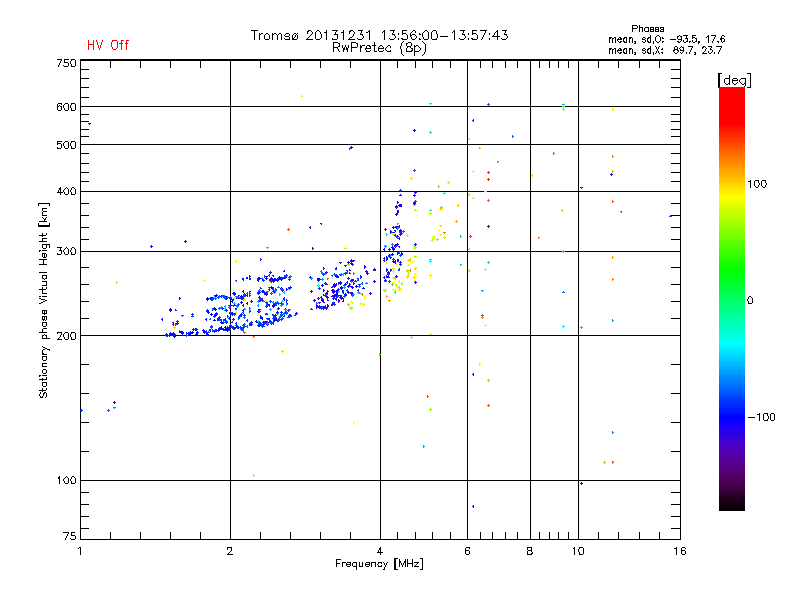Click the "Phases" heading text

647,29
